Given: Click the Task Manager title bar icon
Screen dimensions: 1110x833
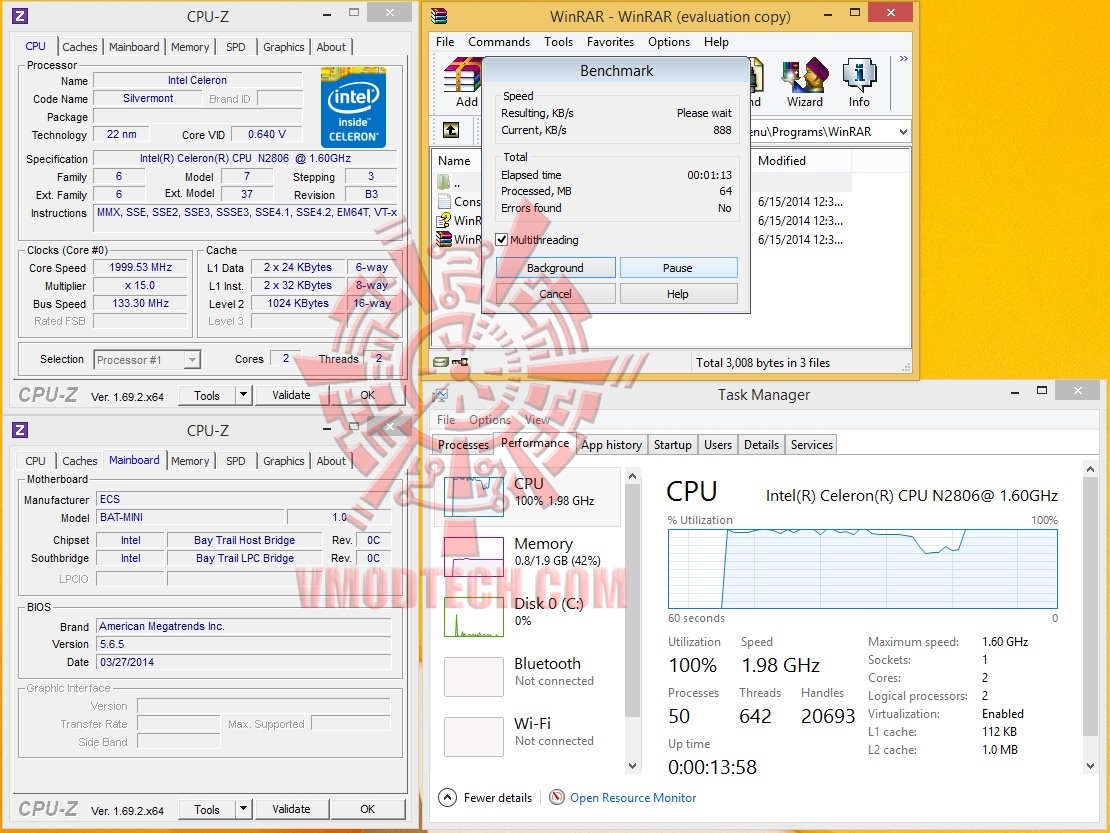Looking at the screenshot, I should click(440, 395).
